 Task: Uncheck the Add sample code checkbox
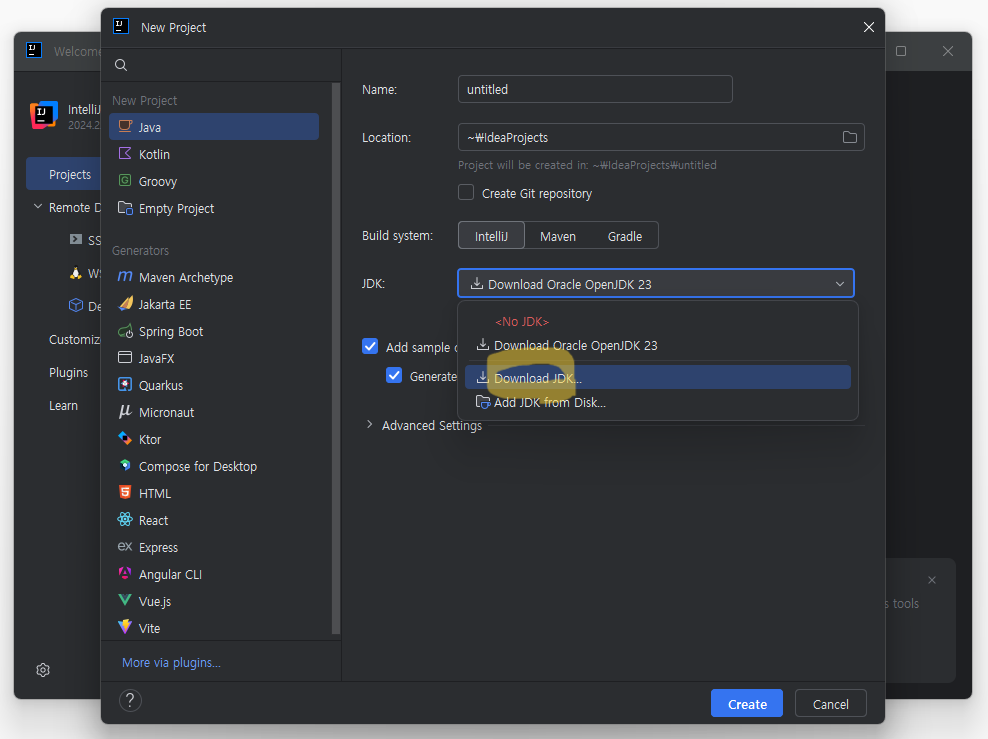[370, 346]
